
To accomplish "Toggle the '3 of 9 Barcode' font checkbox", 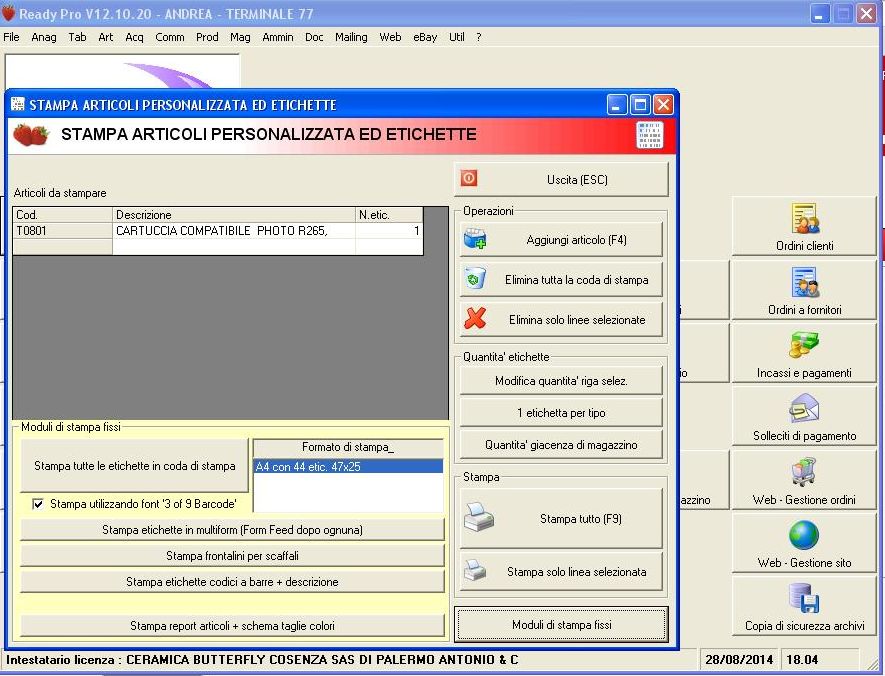I will (x=38, y=504).
